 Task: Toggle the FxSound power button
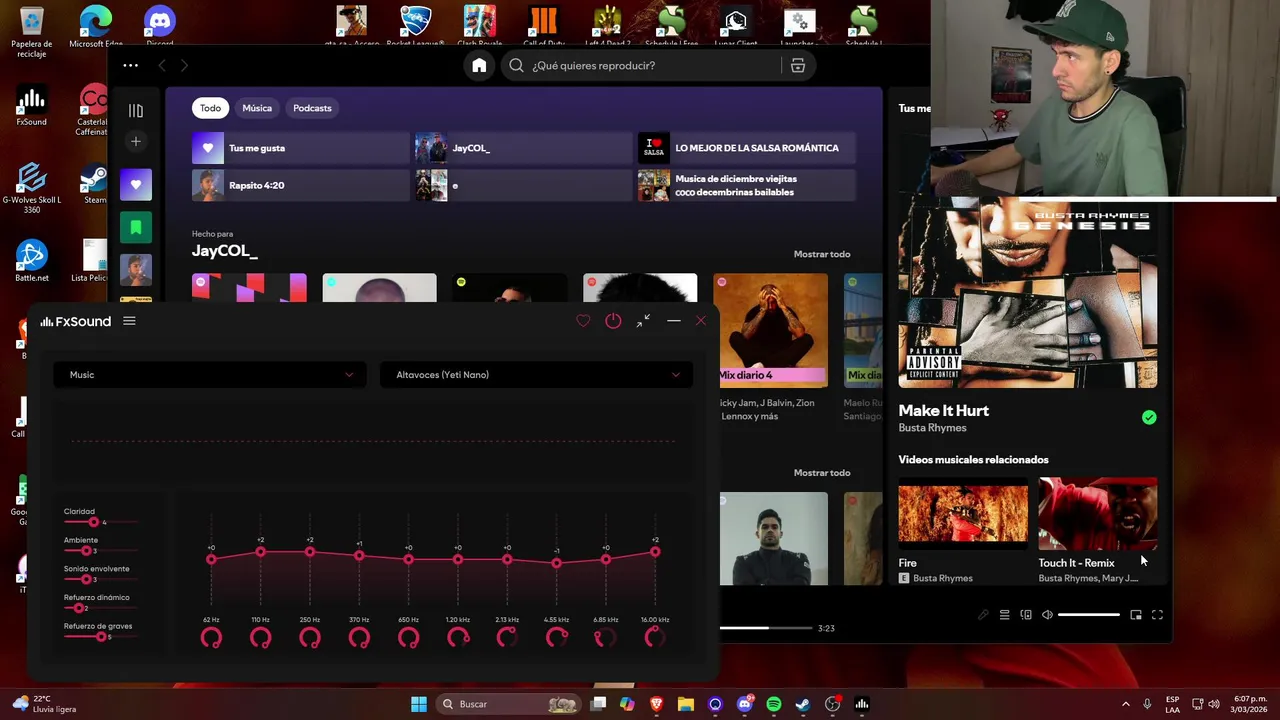tap(613, 321)
